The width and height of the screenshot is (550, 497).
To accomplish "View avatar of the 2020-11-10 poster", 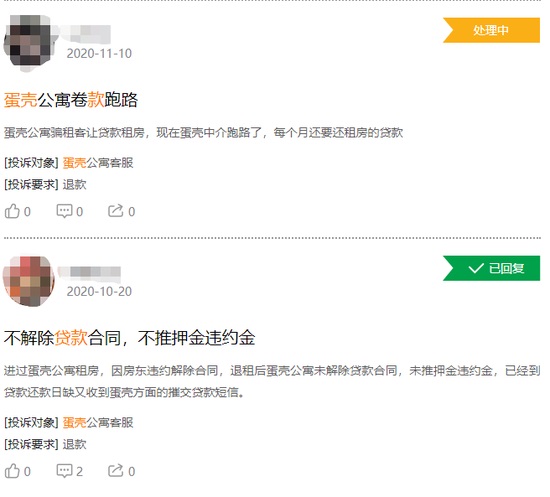I will pos(29,43).
